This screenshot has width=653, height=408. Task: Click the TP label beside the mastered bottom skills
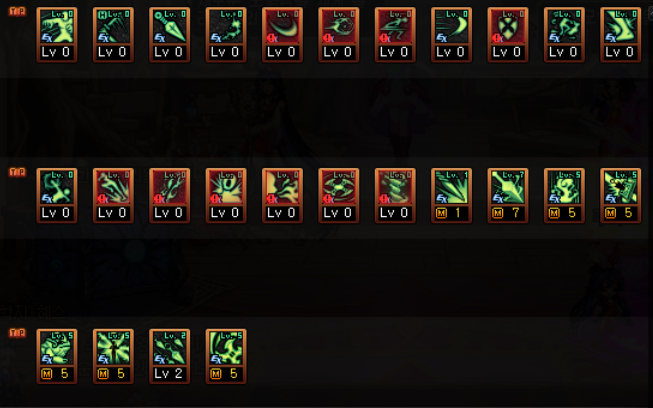coord(17,333)
